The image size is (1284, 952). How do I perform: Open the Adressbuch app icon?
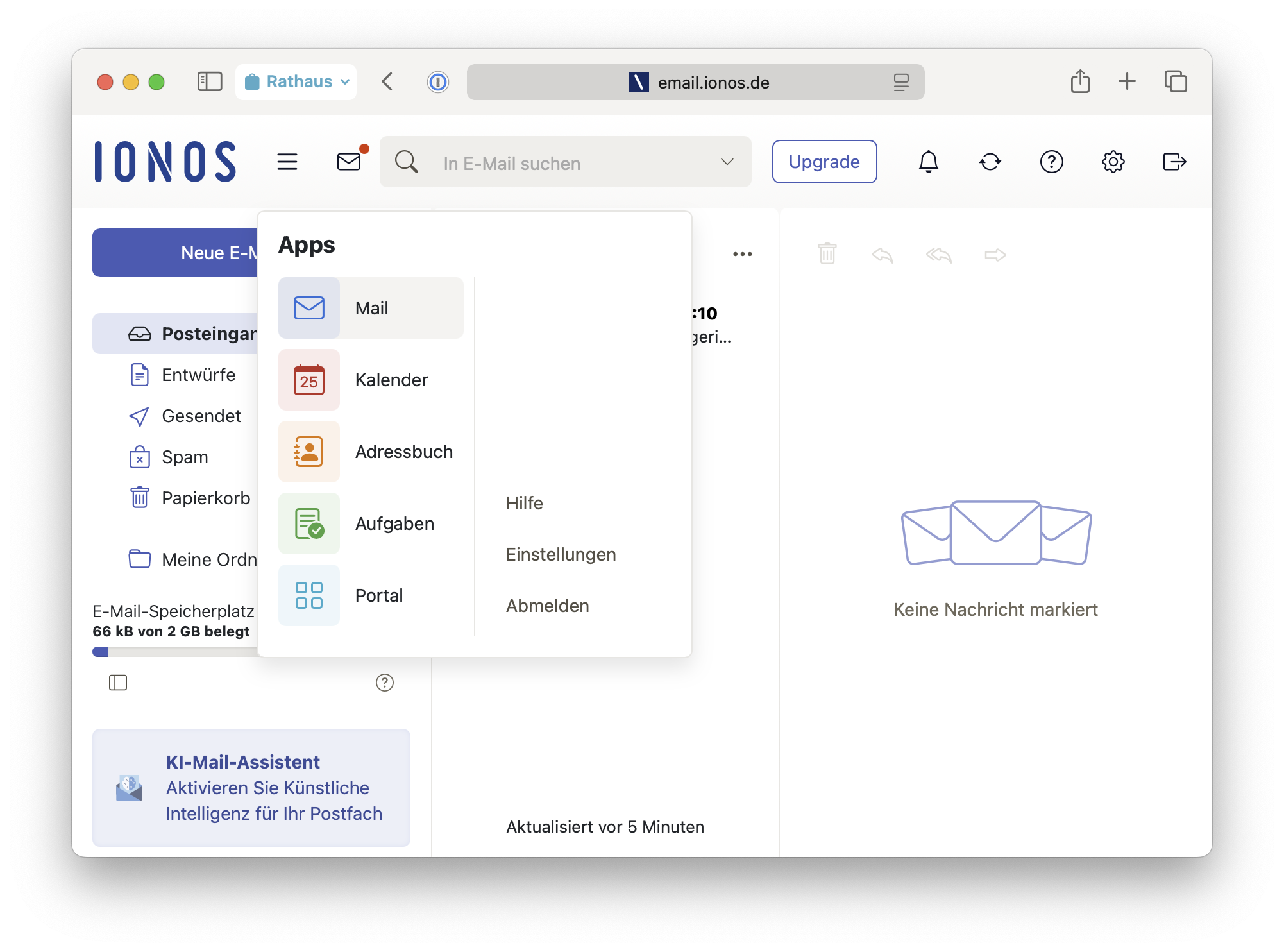(308, 452)
